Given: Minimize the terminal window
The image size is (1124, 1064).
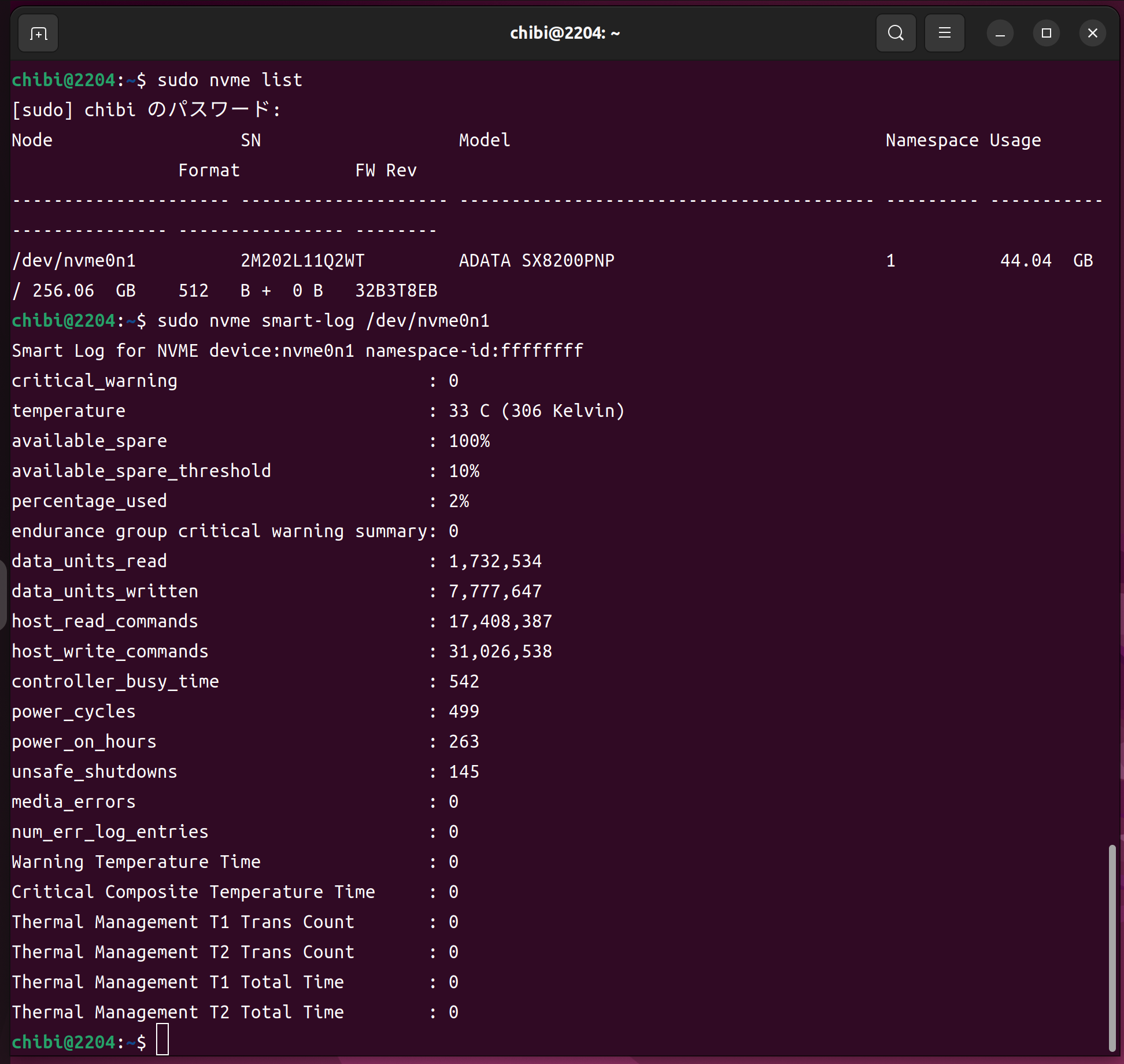Looking at the screenshot, I should (x=1000, y=34).
